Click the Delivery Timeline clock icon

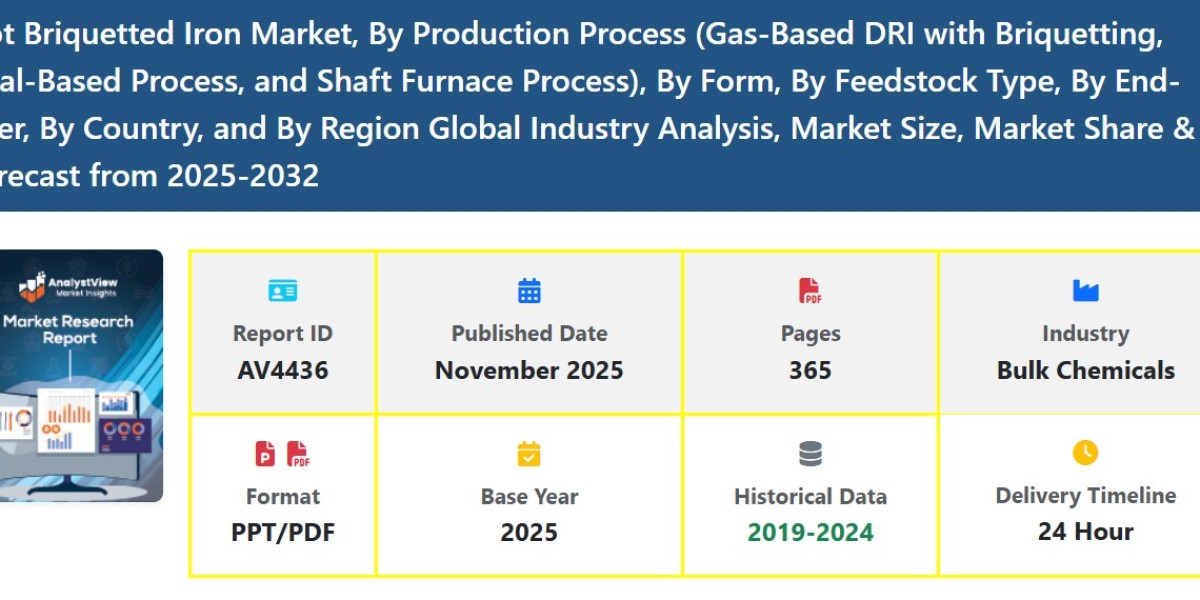[1086, 453]
